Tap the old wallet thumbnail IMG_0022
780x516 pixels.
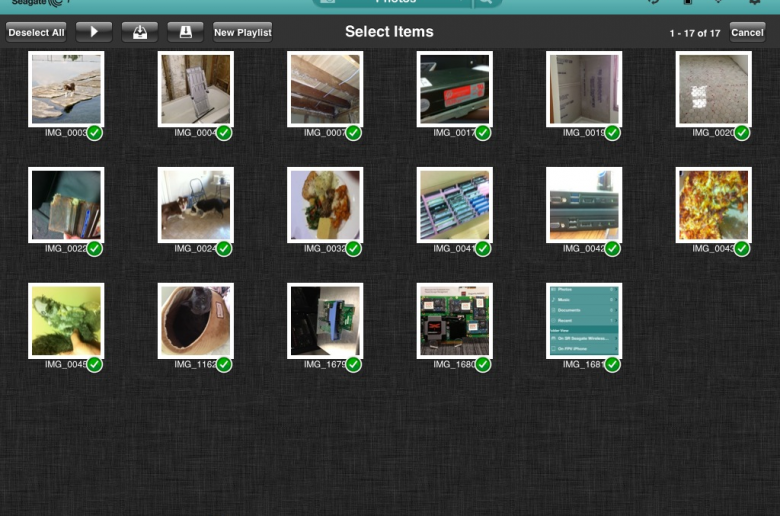point(66,205)
